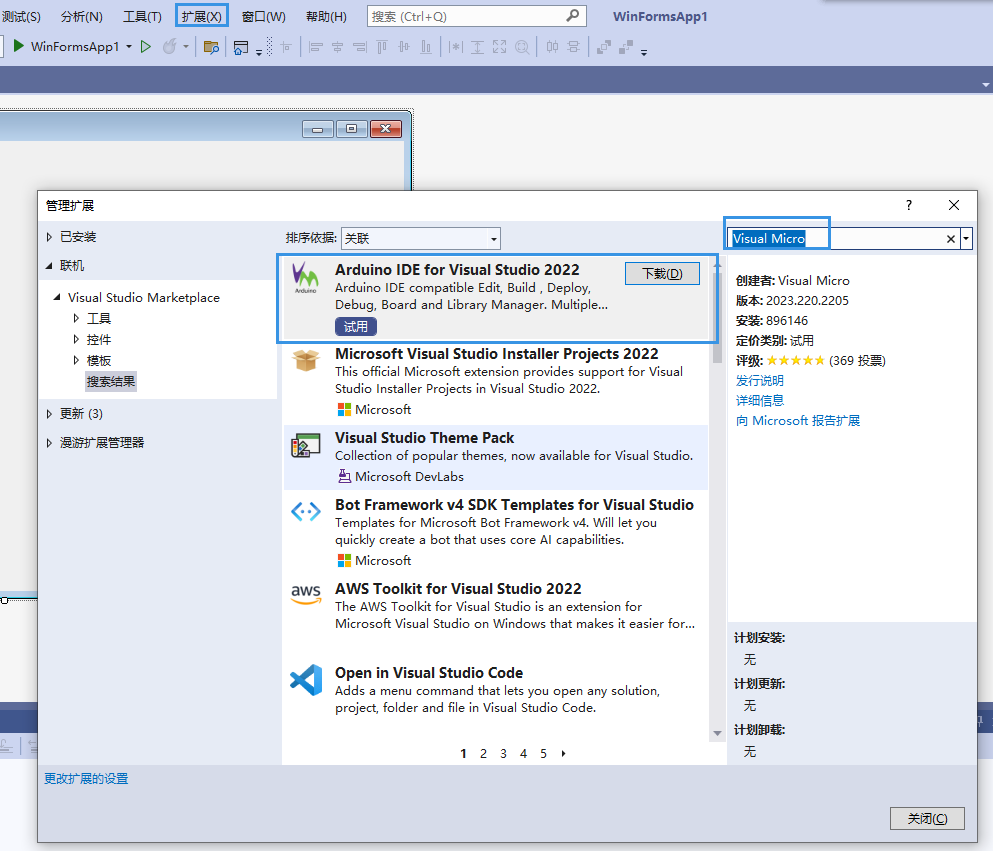Select 搜索结果 tree item
Image resolution: width=993 pixels, height=851 pixels.
tap(111, 382)
